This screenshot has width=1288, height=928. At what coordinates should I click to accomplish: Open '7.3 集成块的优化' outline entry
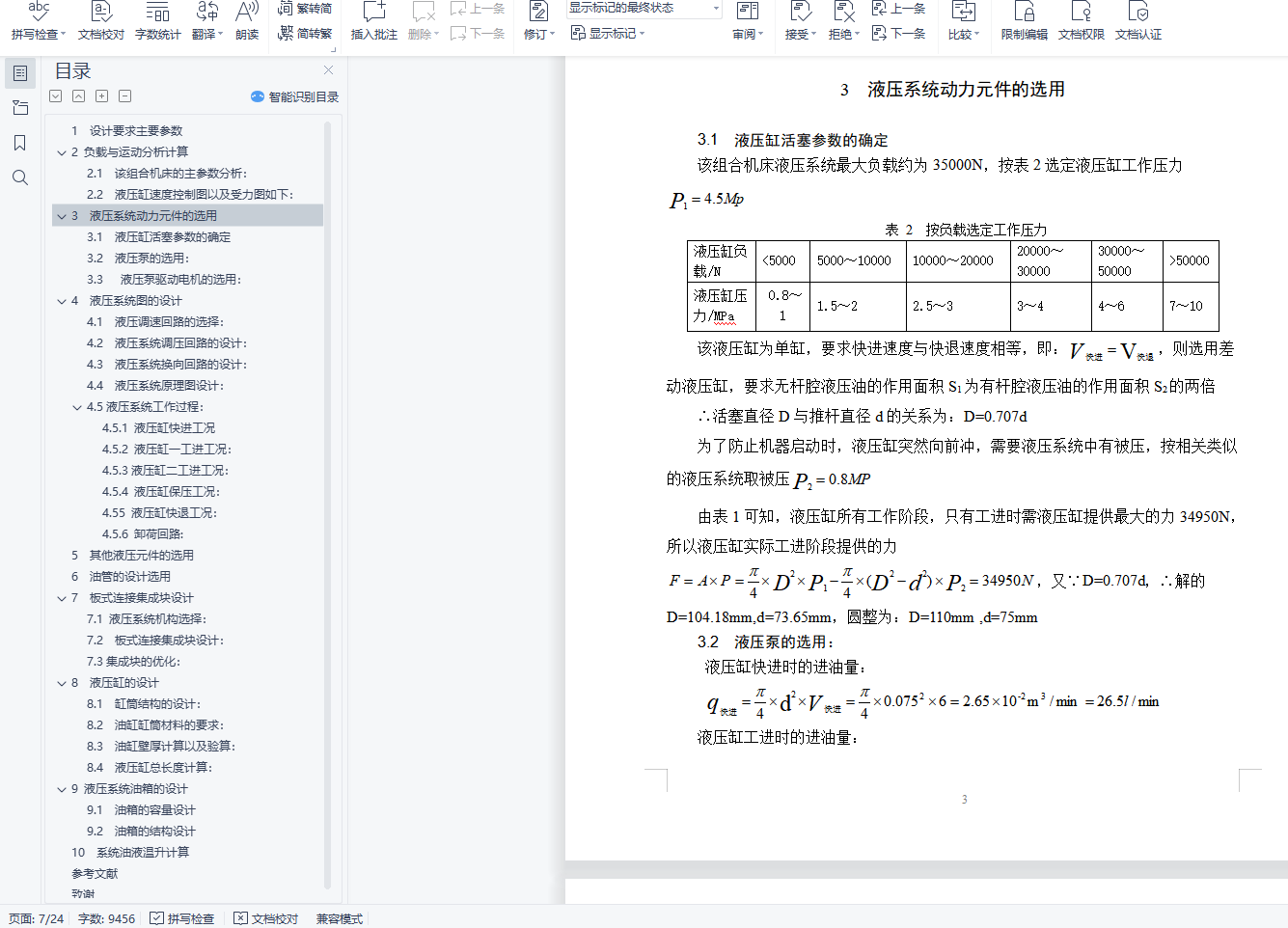[x=133, y=662]
